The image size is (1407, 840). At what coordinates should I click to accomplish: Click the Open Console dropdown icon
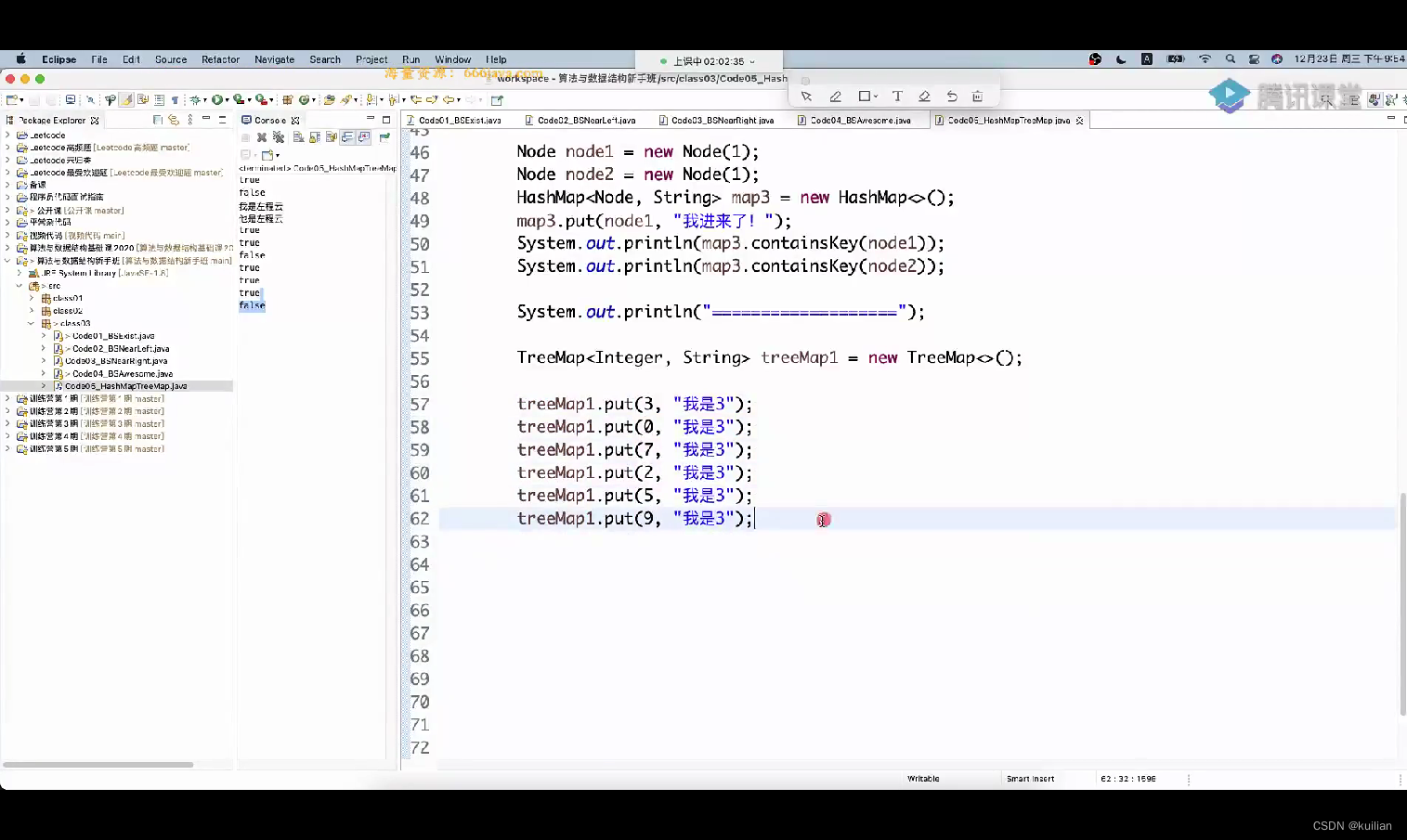pyautogui.click(x=270, y=155)
